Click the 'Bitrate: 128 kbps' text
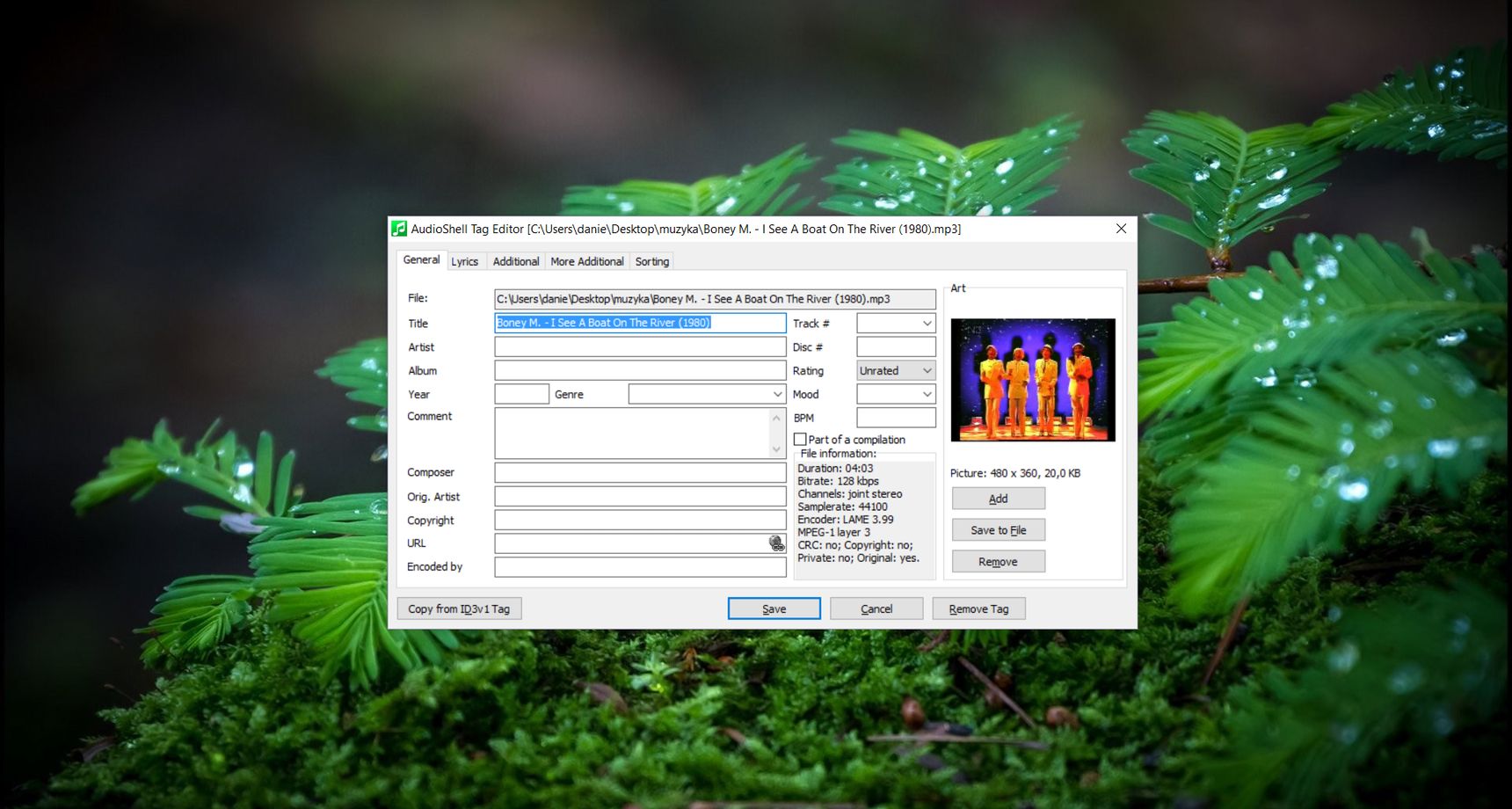 [x=838, y=481]
